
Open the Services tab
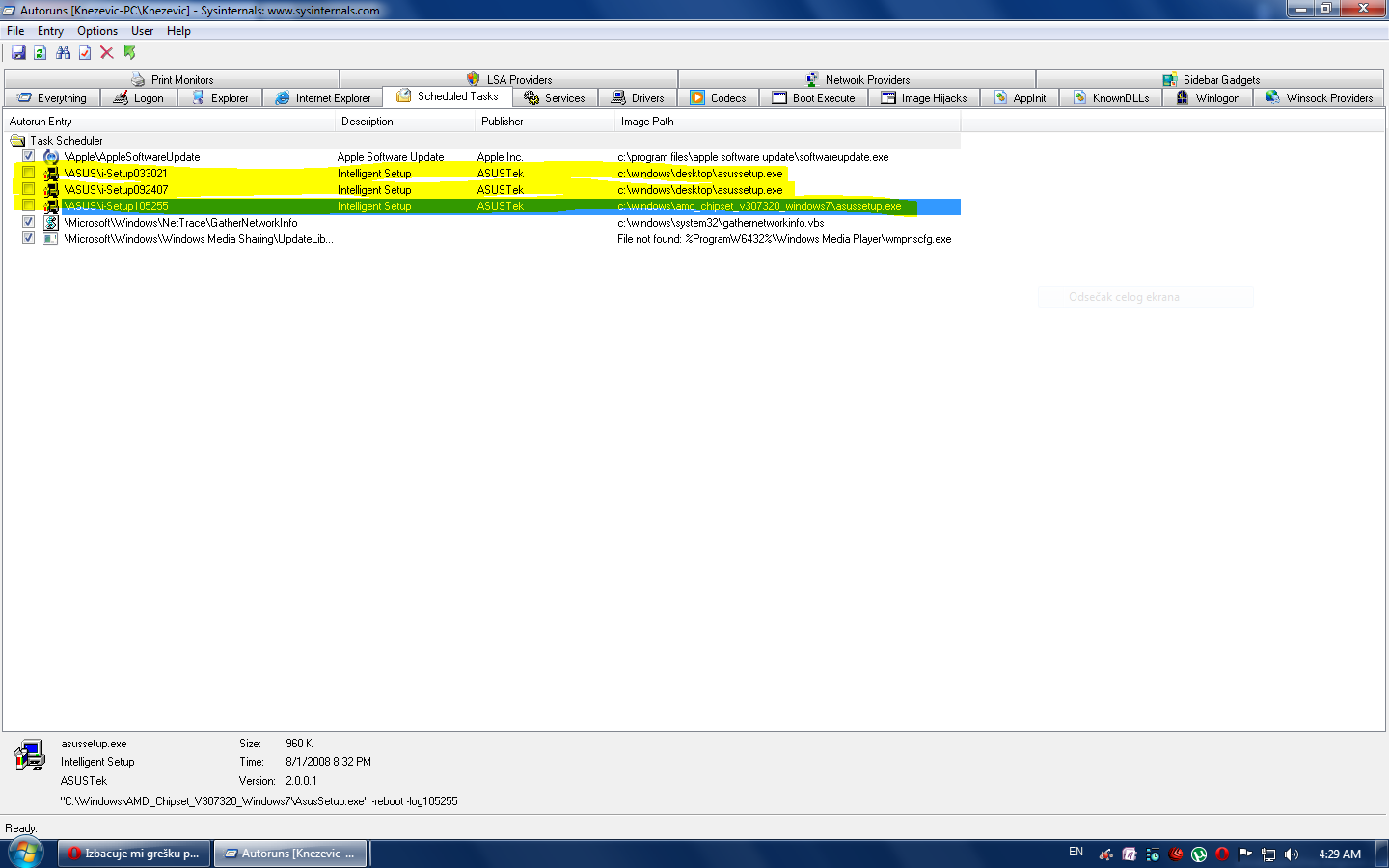pyautogui.click(x=555, y=97)
